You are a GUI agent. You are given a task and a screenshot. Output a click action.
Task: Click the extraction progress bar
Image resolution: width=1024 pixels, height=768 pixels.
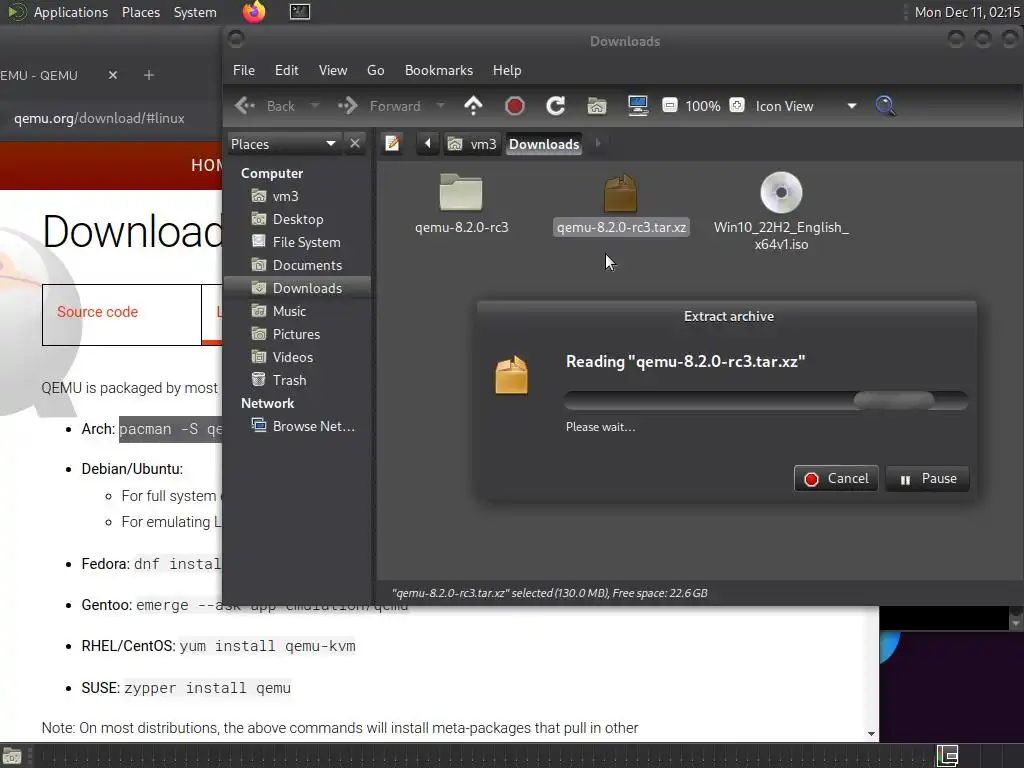coord(765,400)
